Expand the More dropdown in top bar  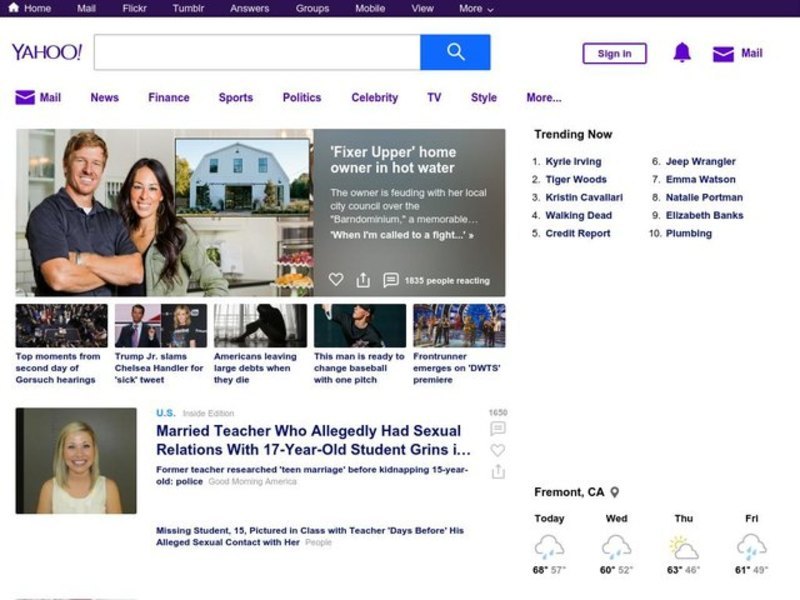pos(476,8)
